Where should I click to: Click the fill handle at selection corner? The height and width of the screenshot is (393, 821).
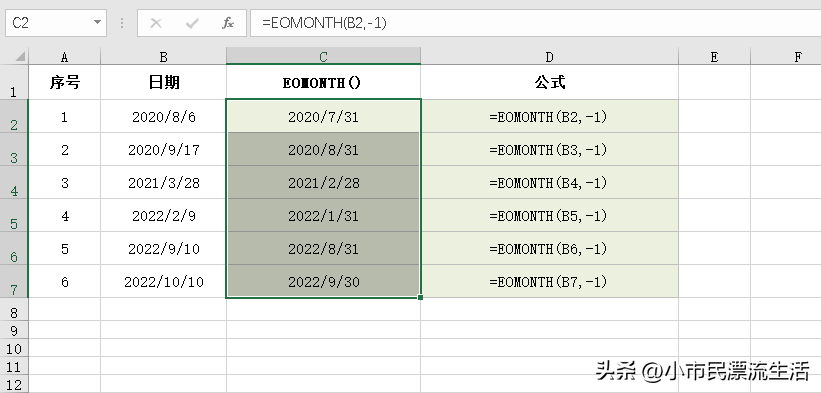coord(420,297)
